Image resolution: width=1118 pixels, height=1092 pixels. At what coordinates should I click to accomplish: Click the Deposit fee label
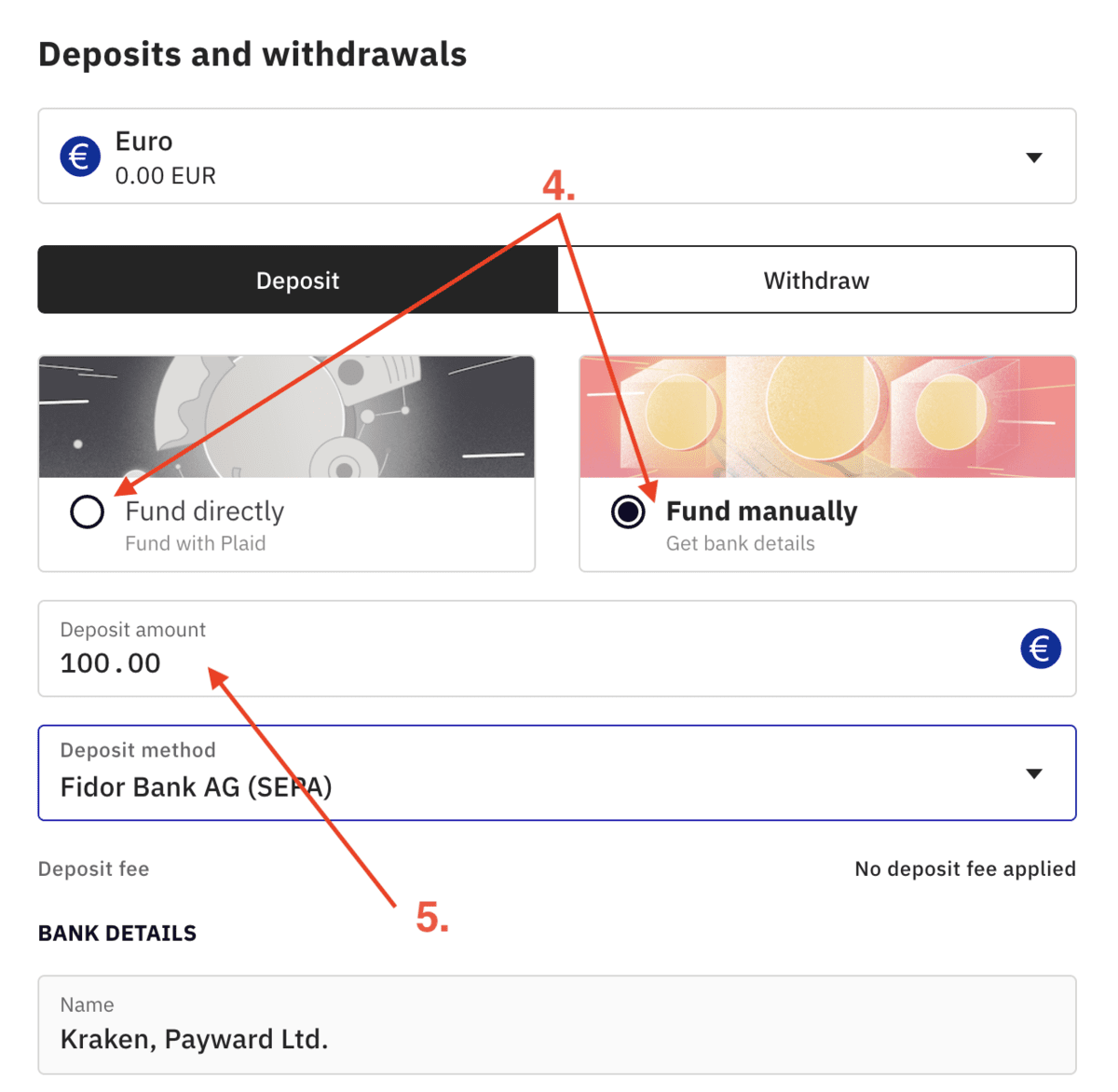pos(94,869)
